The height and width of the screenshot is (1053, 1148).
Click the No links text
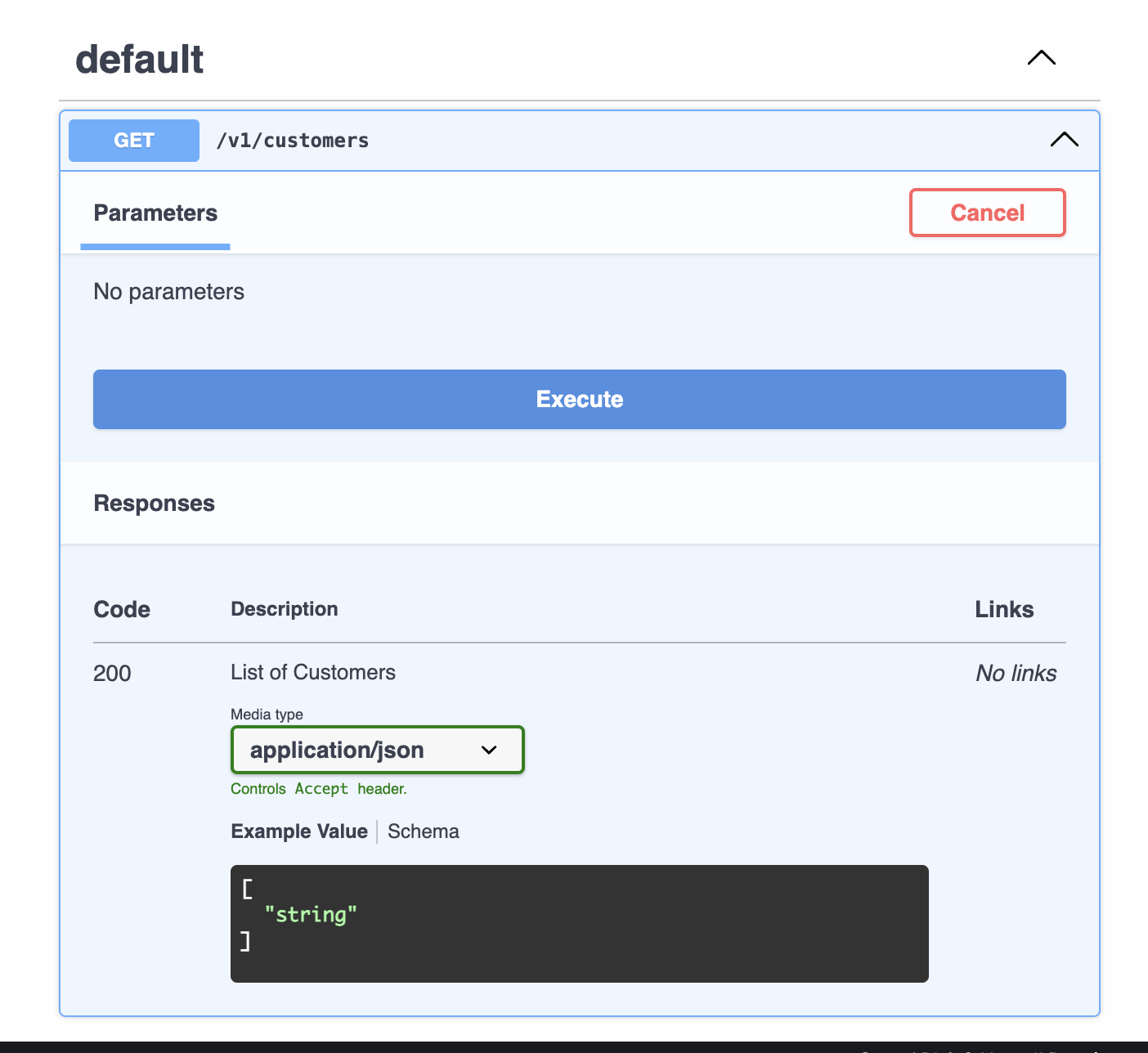click(x=1016, y=674)
